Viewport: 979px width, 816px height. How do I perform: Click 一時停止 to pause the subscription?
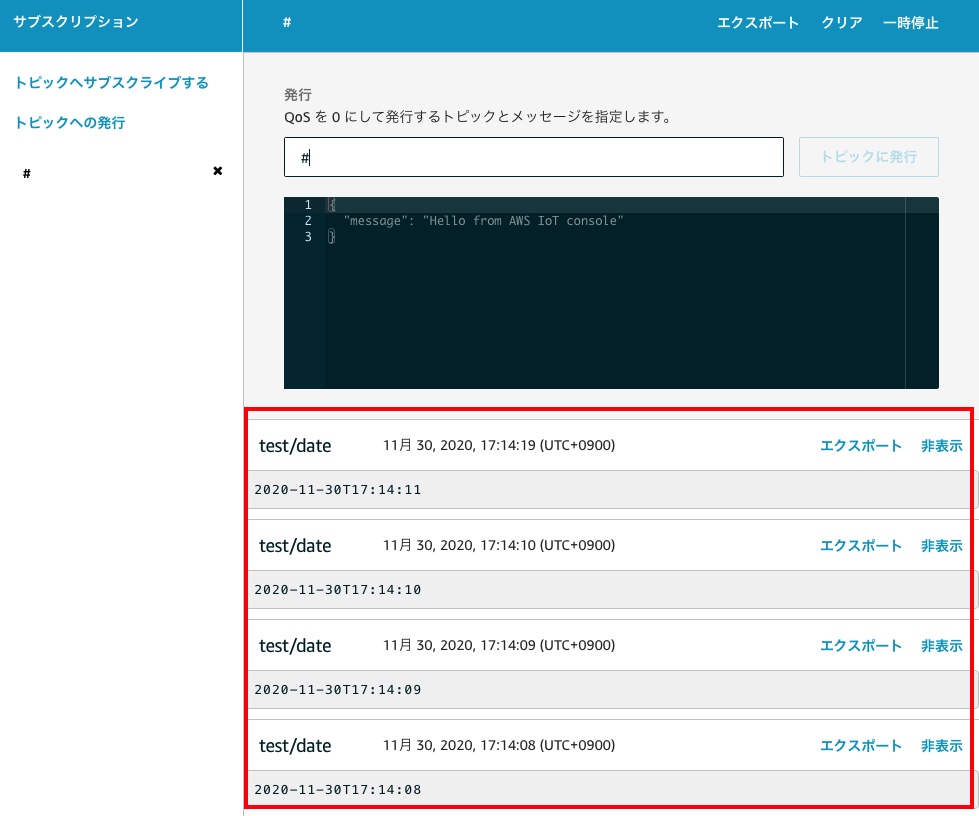tap(910, 22)
